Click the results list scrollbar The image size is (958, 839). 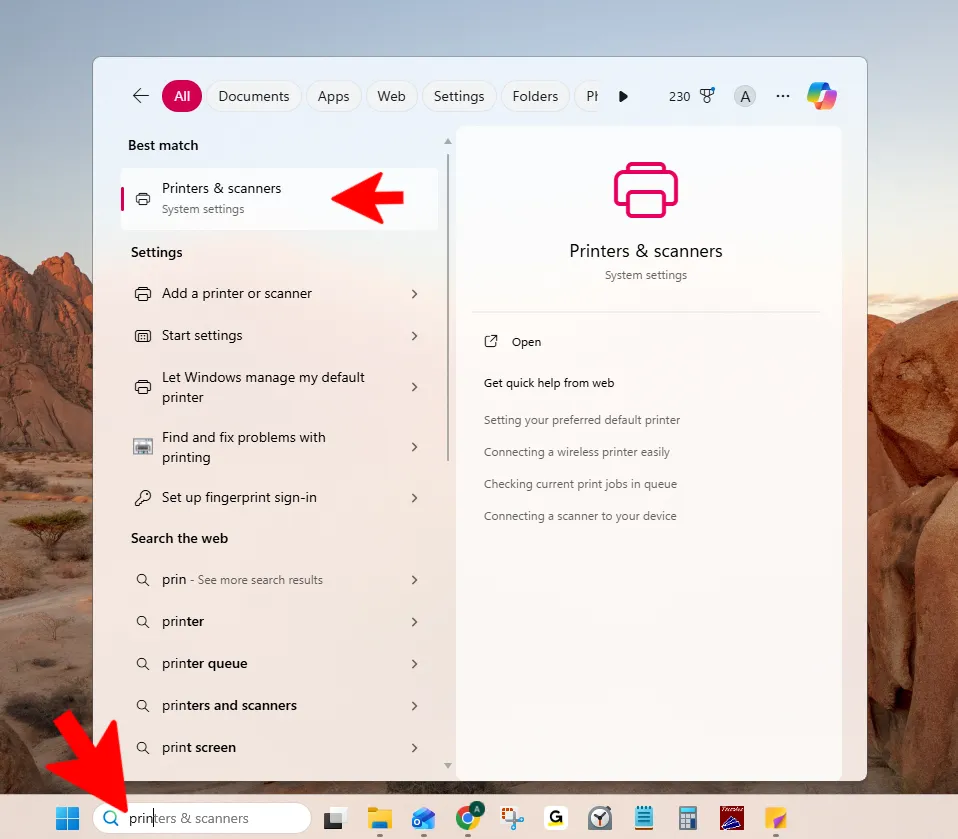tap(448, 306)
